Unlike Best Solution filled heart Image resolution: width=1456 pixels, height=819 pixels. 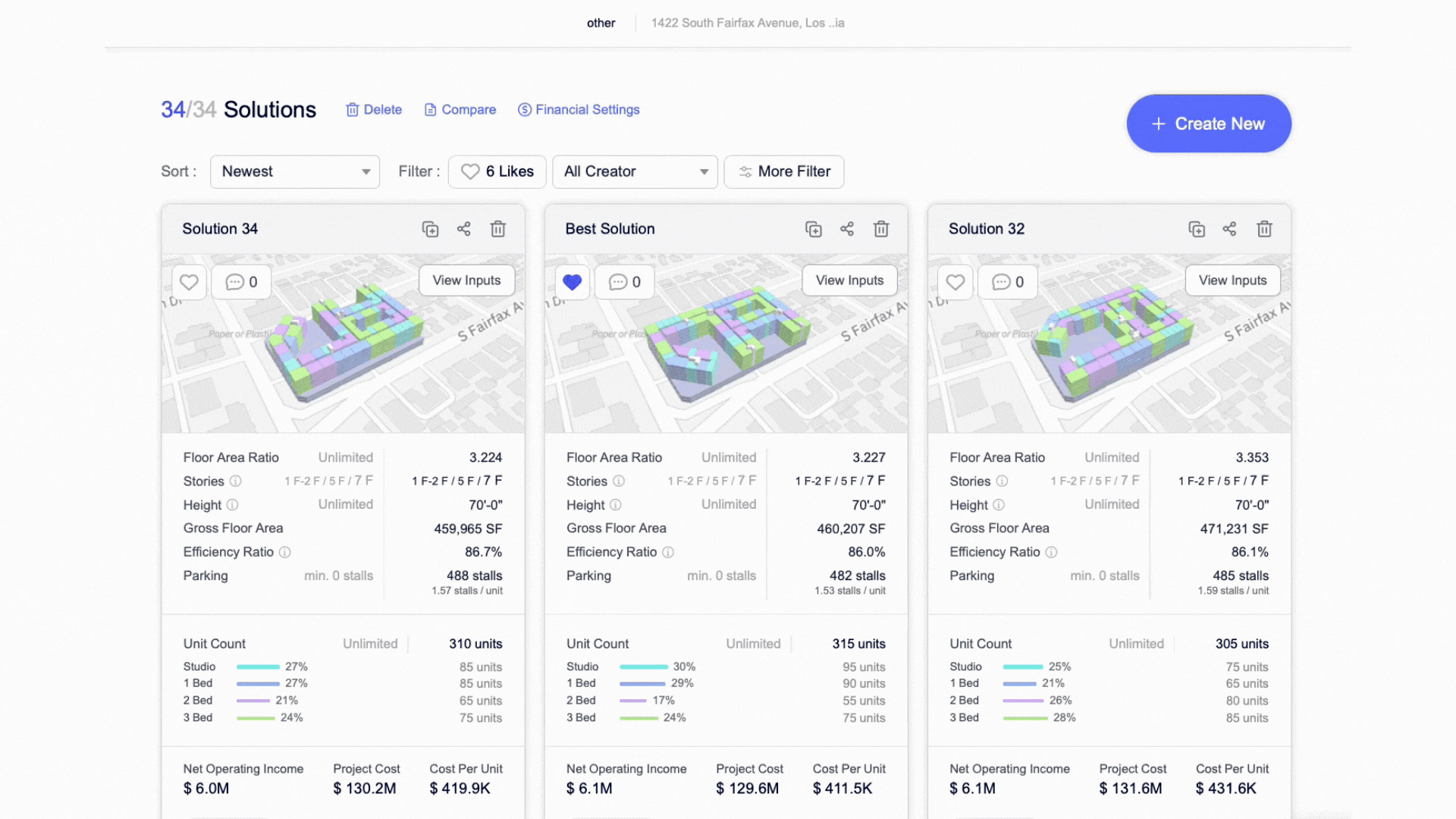click(573, 282)
